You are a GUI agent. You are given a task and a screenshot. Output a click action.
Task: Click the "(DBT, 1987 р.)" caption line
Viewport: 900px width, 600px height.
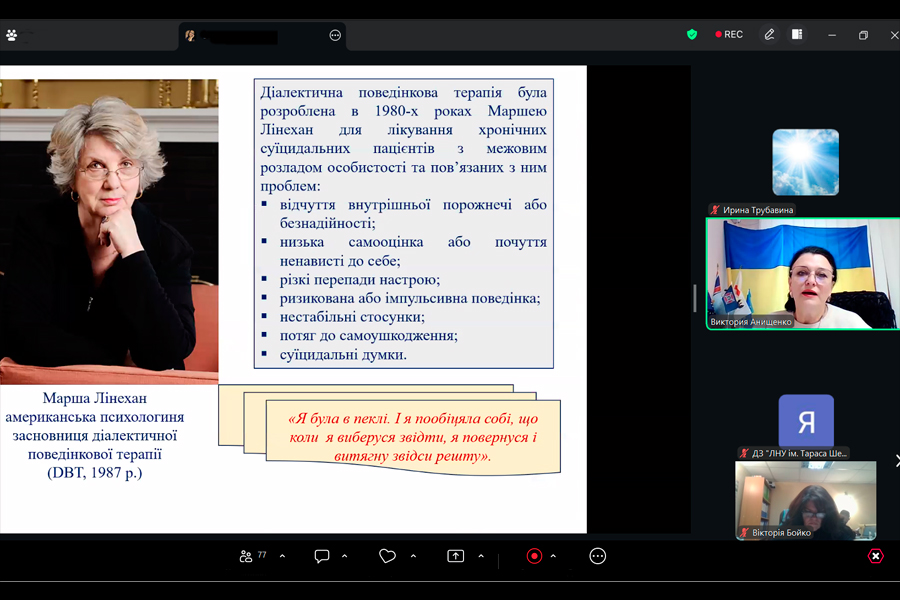[95, 473]
